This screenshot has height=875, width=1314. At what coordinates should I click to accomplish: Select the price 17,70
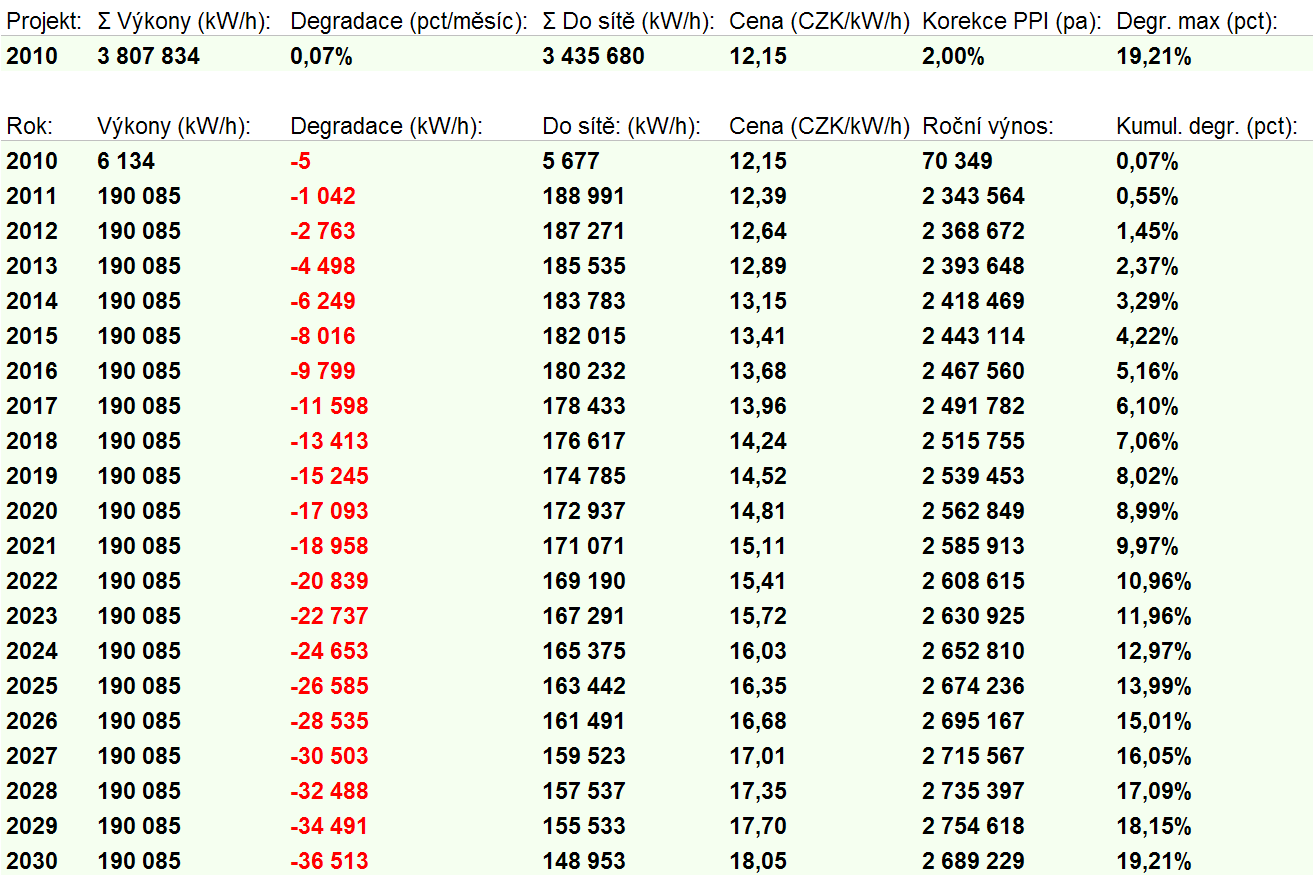pyautogui.click(x=758, y=827)
